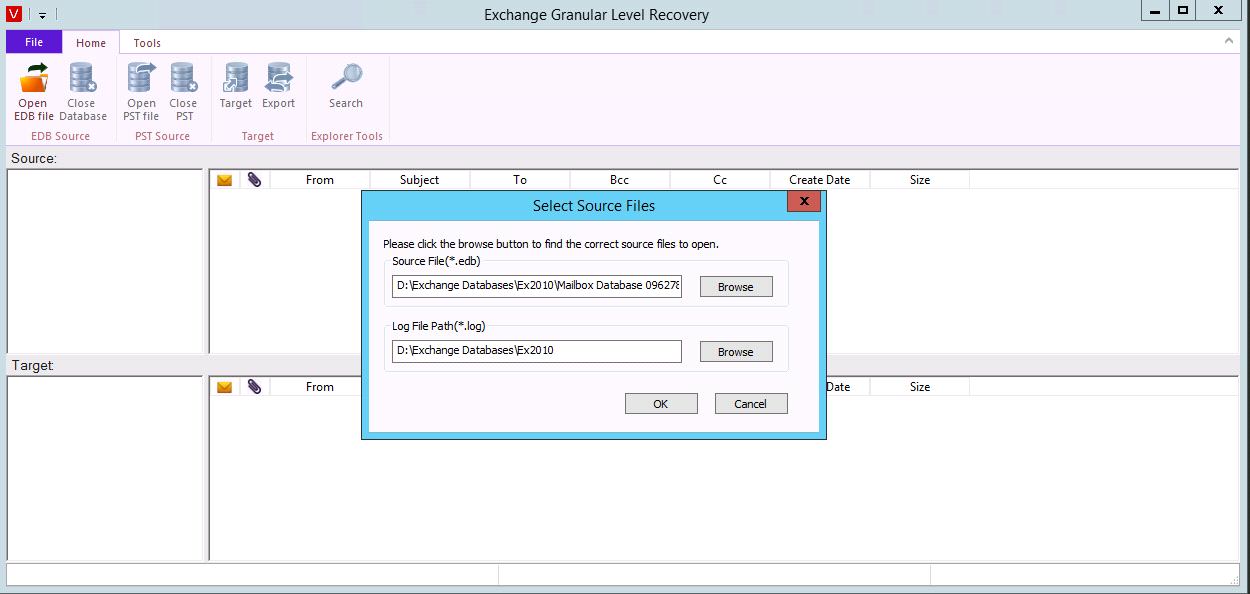The image size is (1250, 594).
Task: Sort Source pane by Subject column
Action: tap(420, 180)
